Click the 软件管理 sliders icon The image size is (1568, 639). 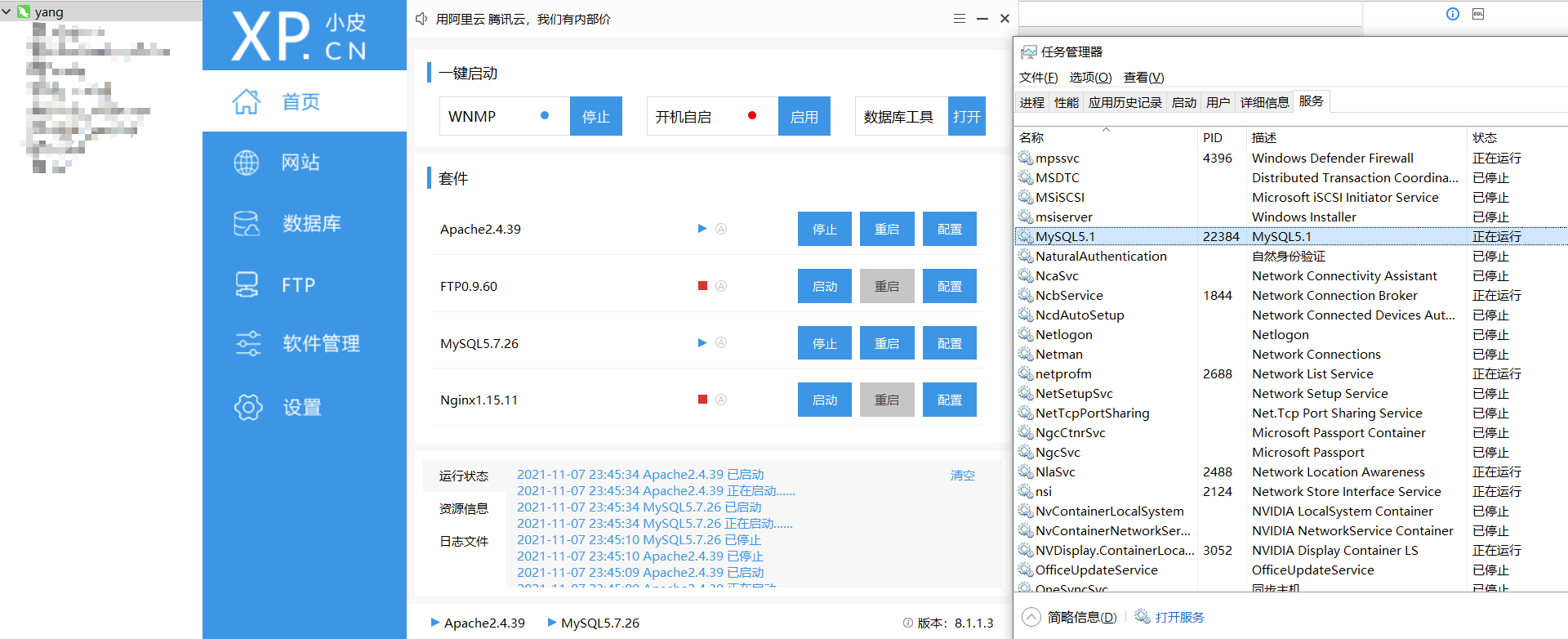(247, 343)
